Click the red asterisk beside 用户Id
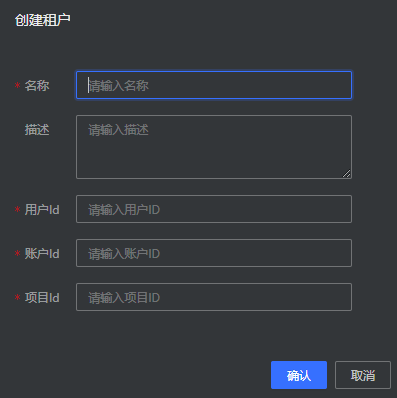397x398 pixels. pos(17,210)
